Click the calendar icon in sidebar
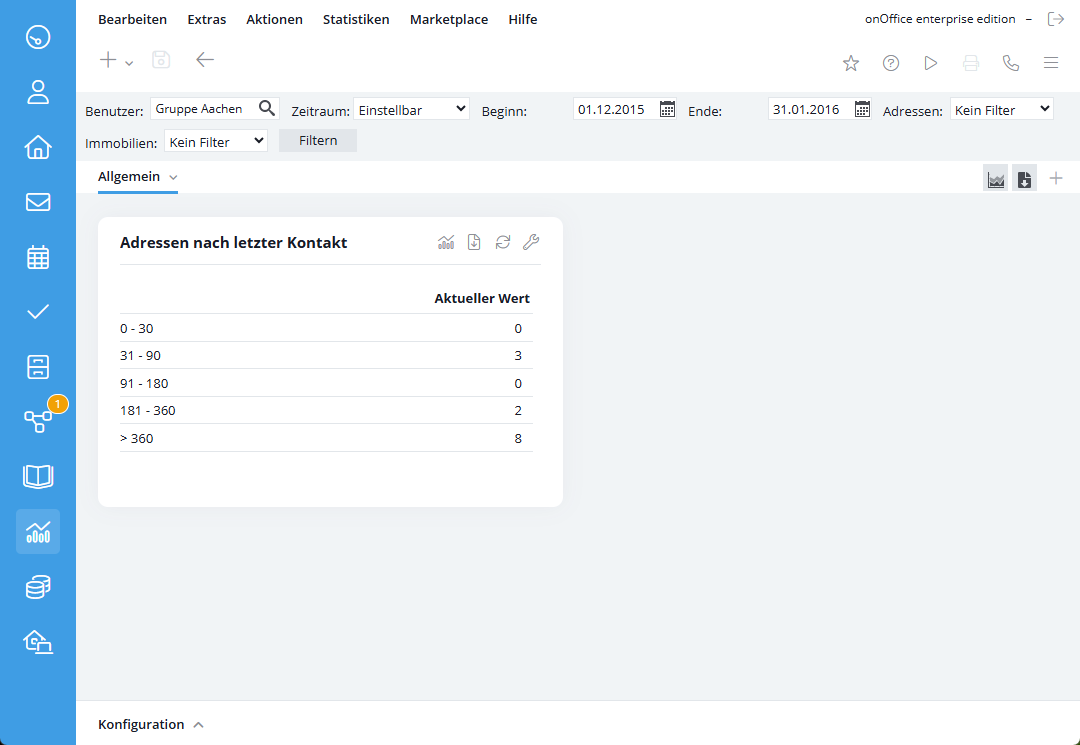The width and height of the screenshot is (1080, 745). (x=38, y=257)
